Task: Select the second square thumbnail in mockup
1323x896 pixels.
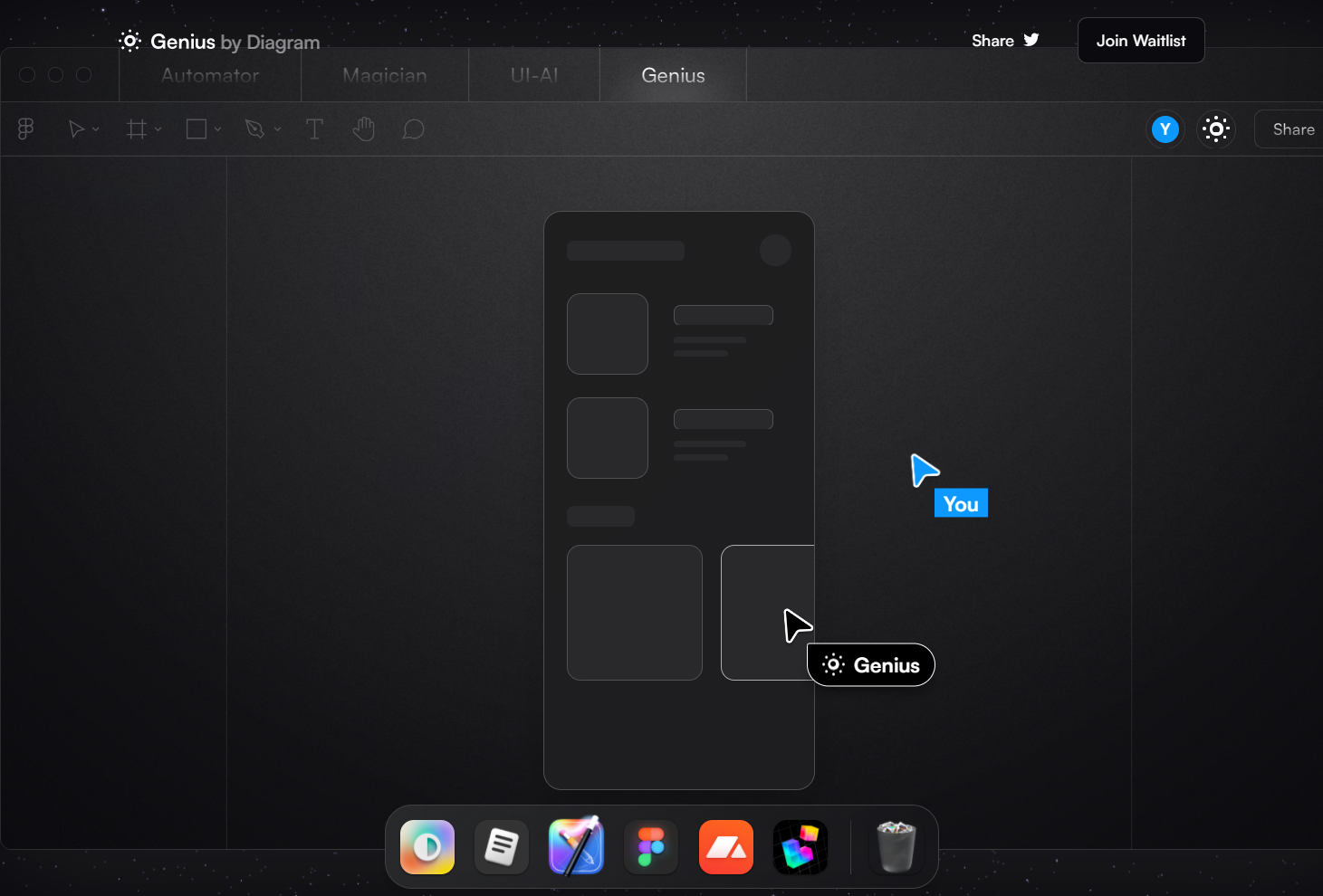Action: point(608,438)
